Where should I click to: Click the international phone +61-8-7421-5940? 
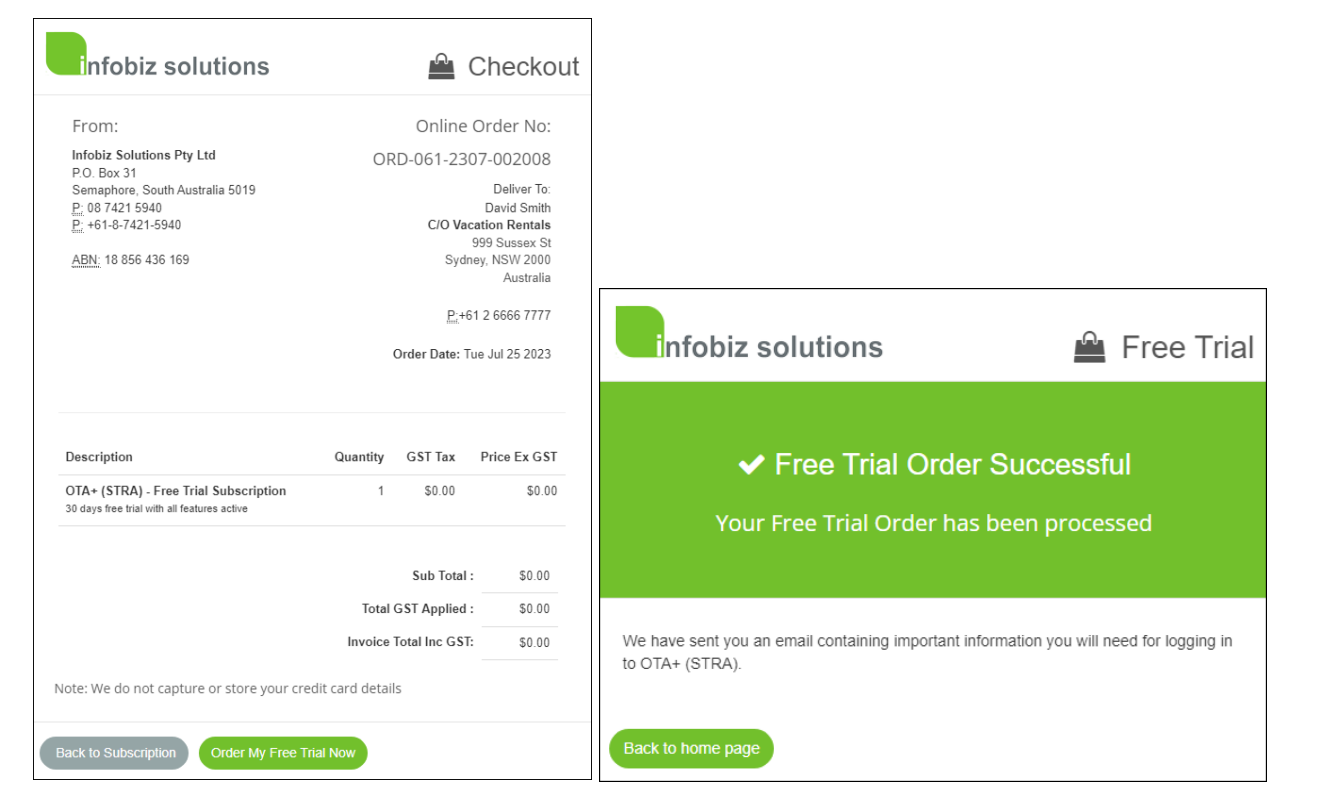click(134, 225)
